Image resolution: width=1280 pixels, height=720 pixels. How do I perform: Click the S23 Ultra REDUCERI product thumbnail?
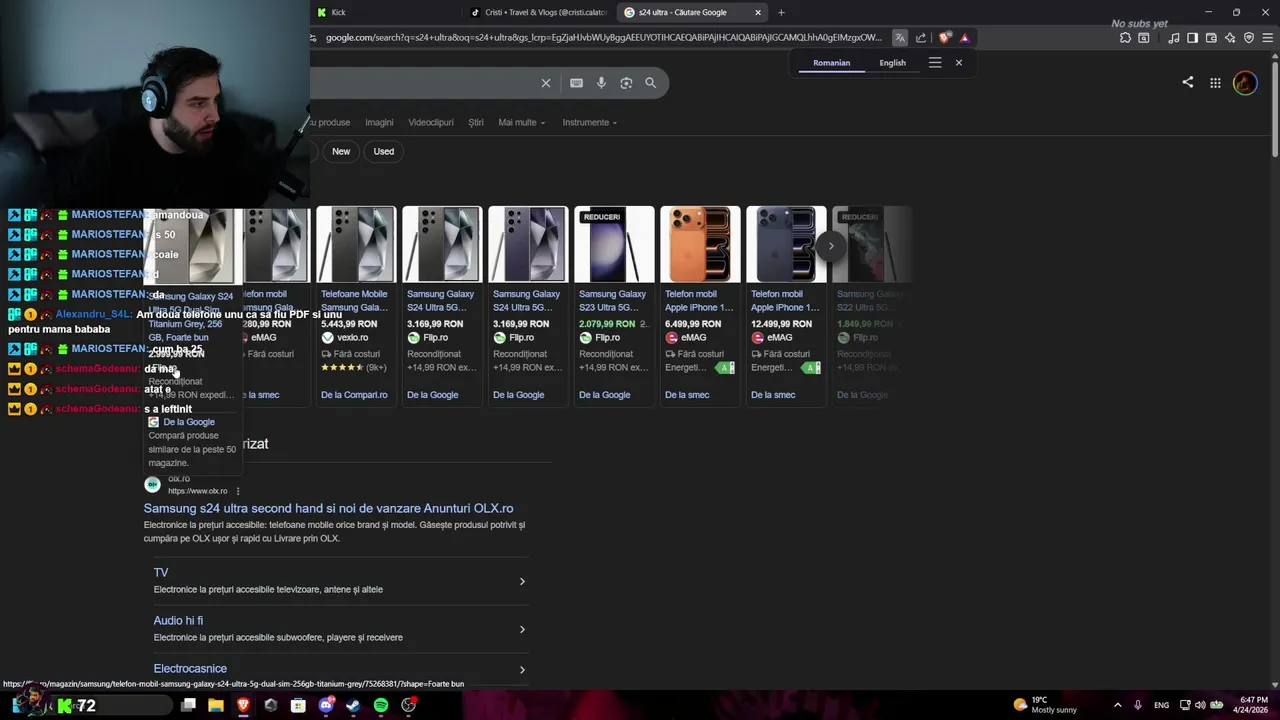[614, 245]
